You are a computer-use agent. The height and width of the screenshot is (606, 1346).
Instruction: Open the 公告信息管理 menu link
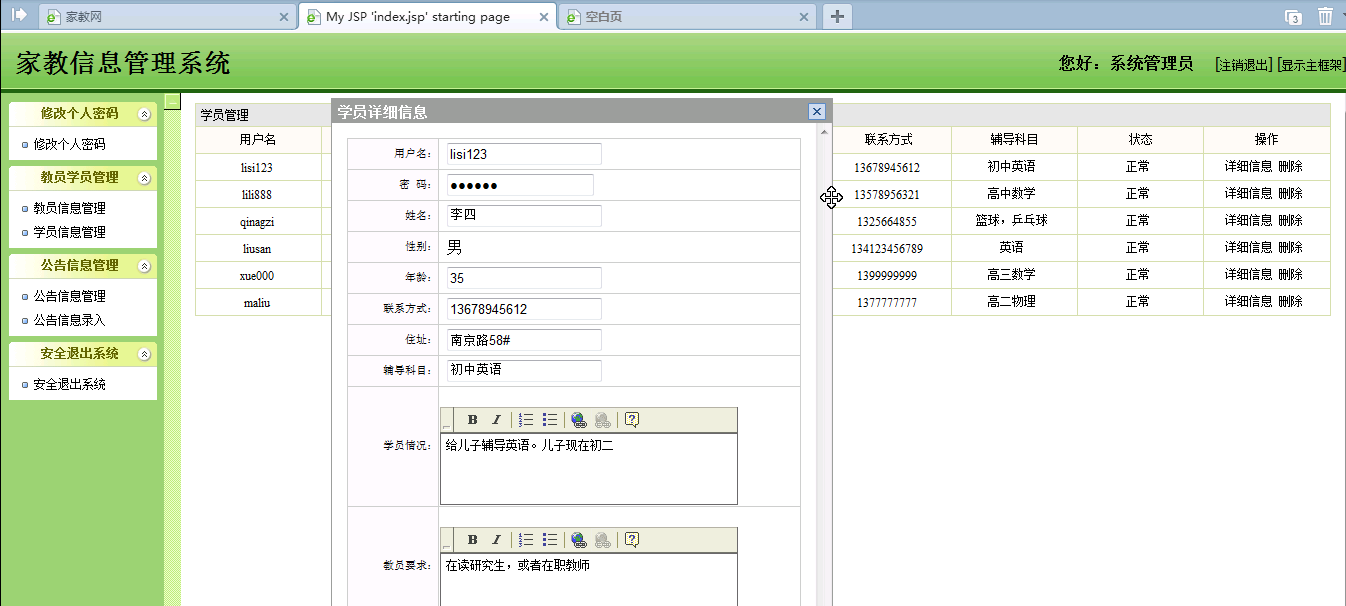click(x=69, y=296)
